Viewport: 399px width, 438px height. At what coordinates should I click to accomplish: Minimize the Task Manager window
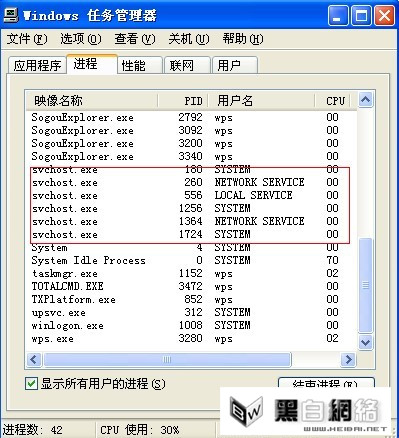pos(338,15)
